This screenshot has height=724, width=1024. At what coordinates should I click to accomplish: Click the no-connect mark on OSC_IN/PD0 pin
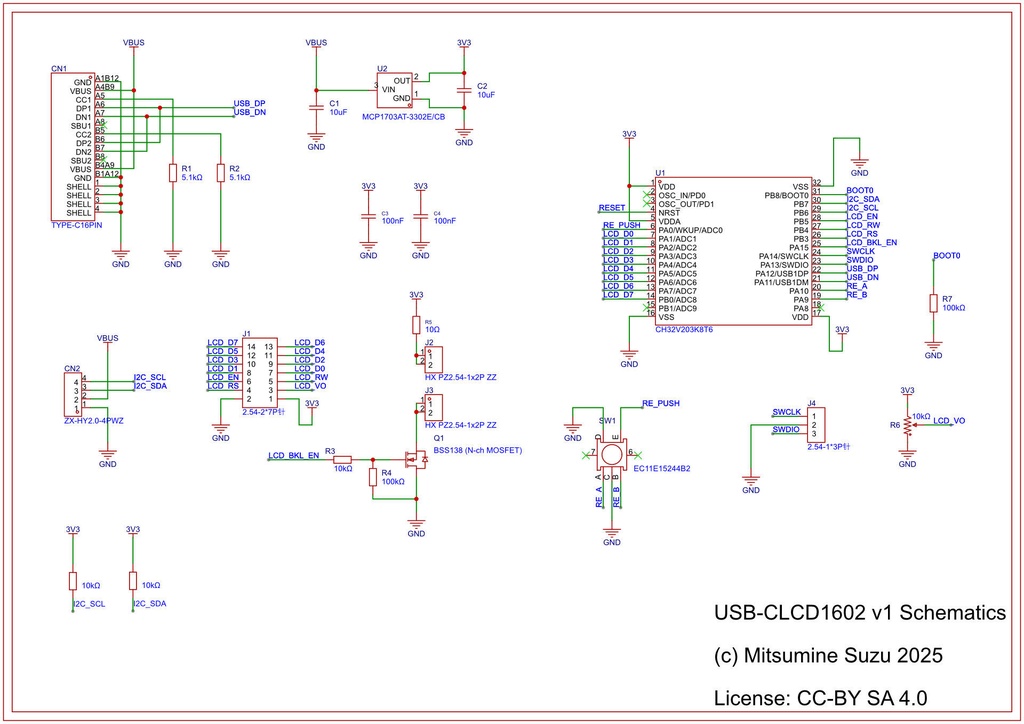pos(646,193)
